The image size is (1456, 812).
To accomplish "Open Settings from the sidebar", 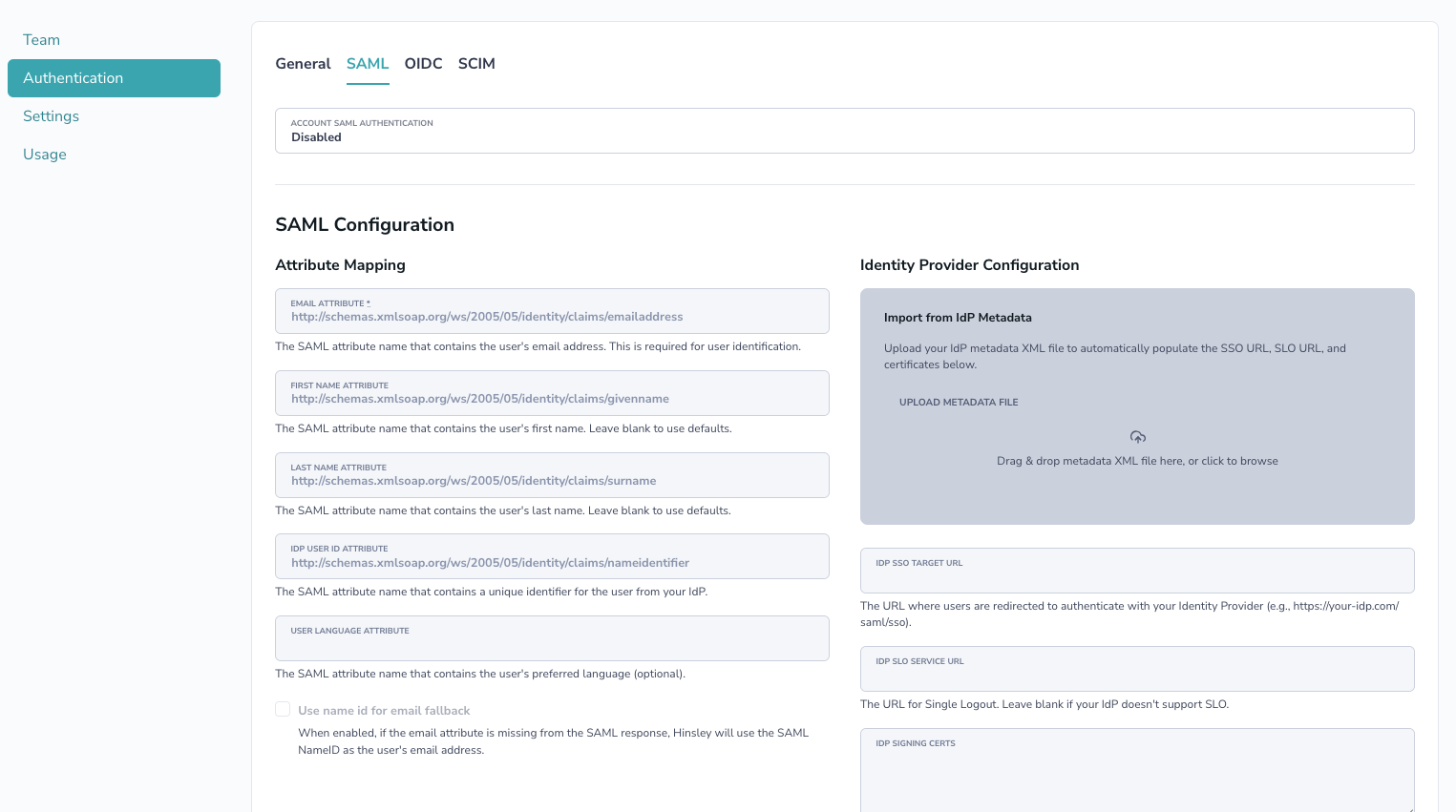I will (x=51, y=116).
